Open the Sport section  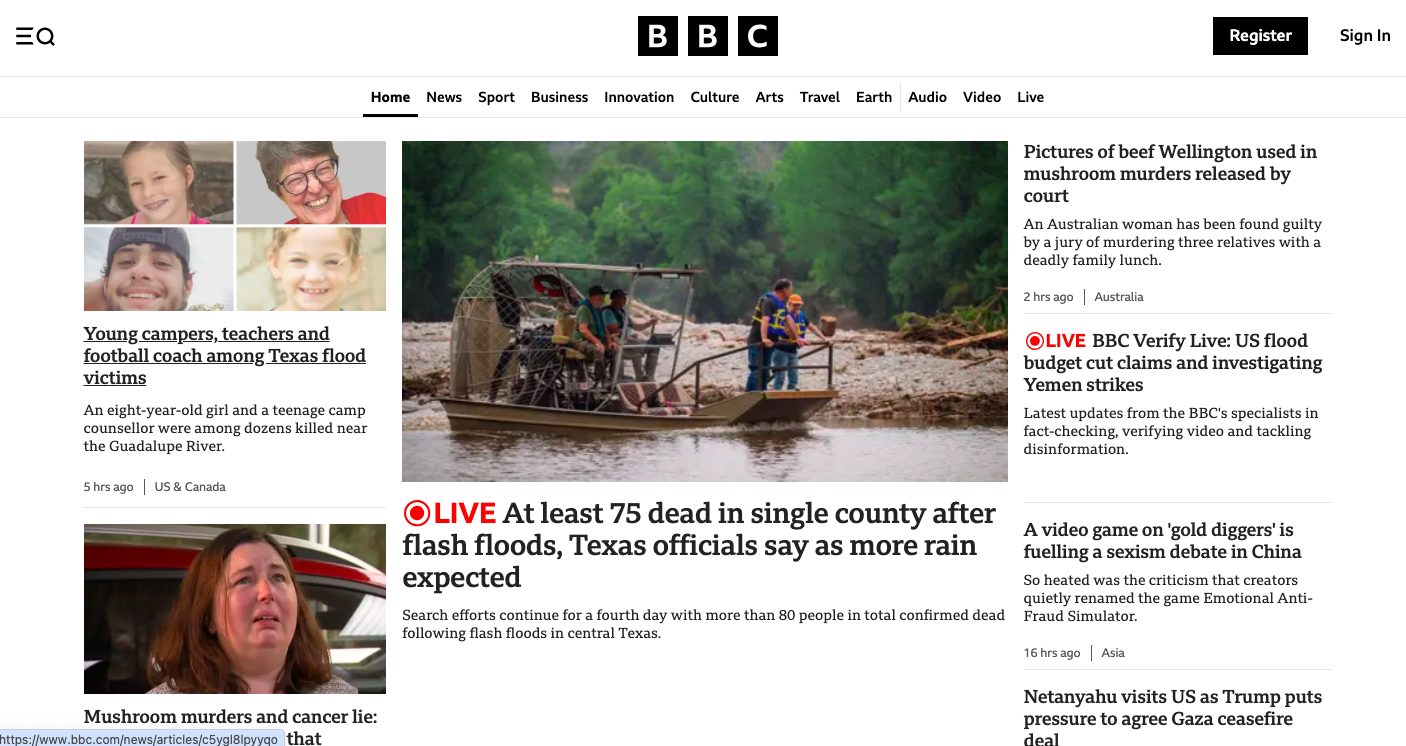(x=496, y=97)
